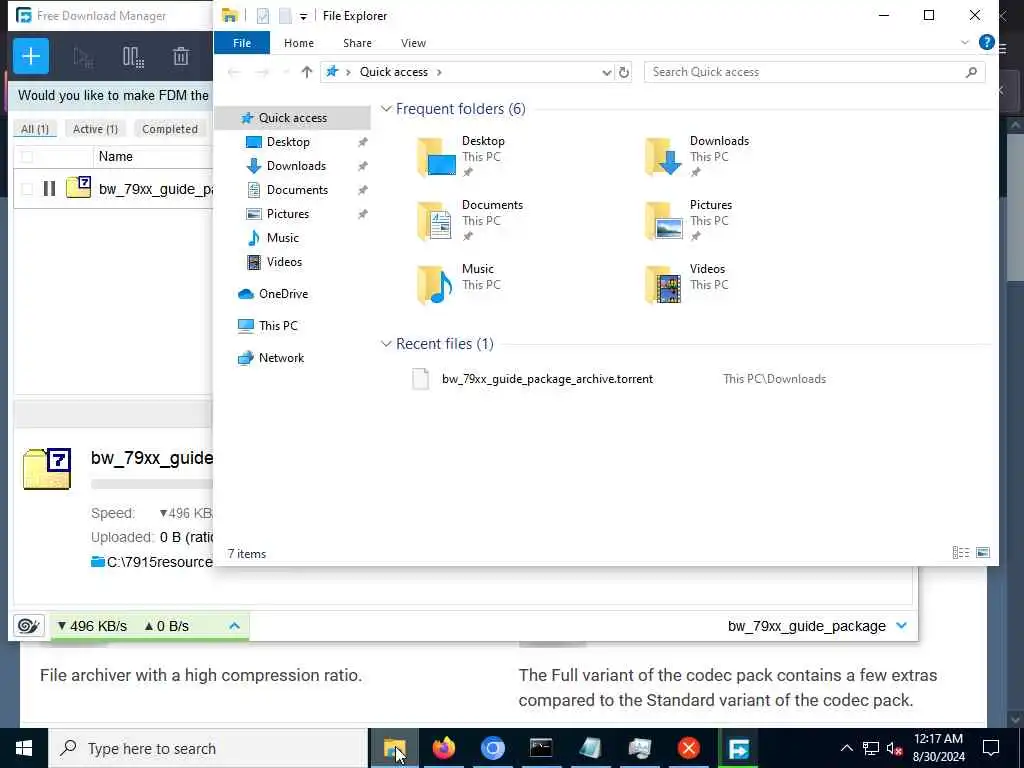Switch to Completed tab in FDM
The width and height of the screenshot is (1024, 768).
coord(170,129)
